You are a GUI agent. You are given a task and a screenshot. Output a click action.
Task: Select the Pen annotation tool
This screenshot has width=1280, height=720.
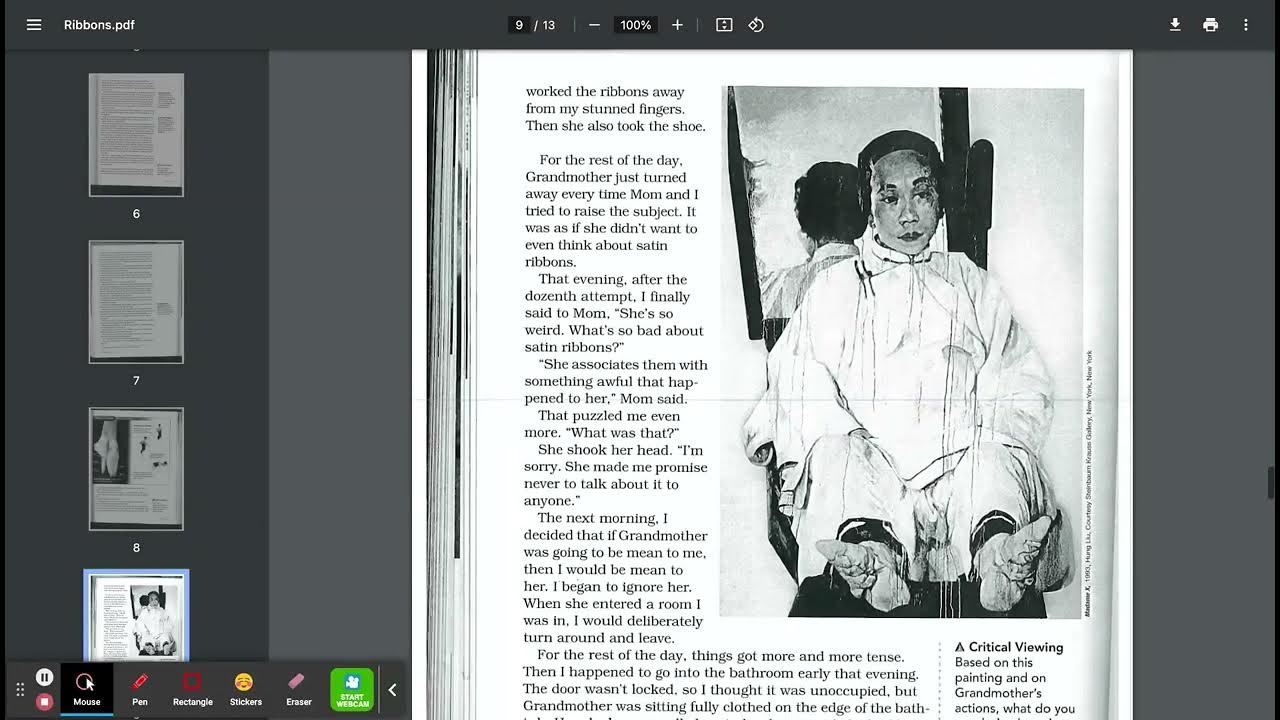click(140, 689)
